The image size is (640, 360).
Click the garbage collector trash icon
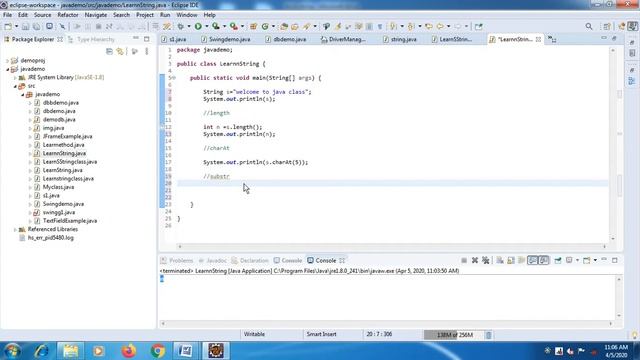(489, 335)
